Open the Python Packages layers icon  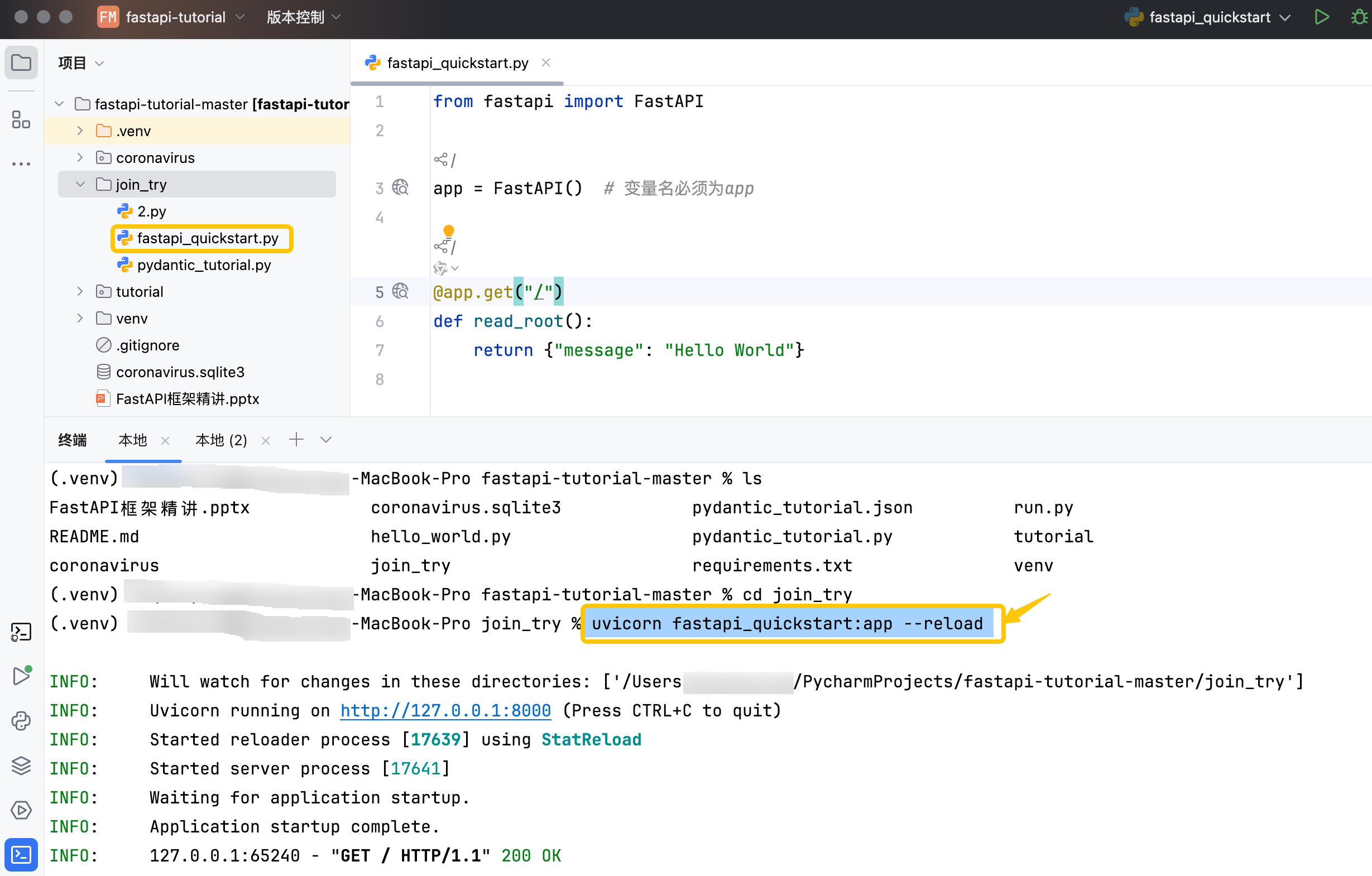pyautogui.click(x=21, y=766)
